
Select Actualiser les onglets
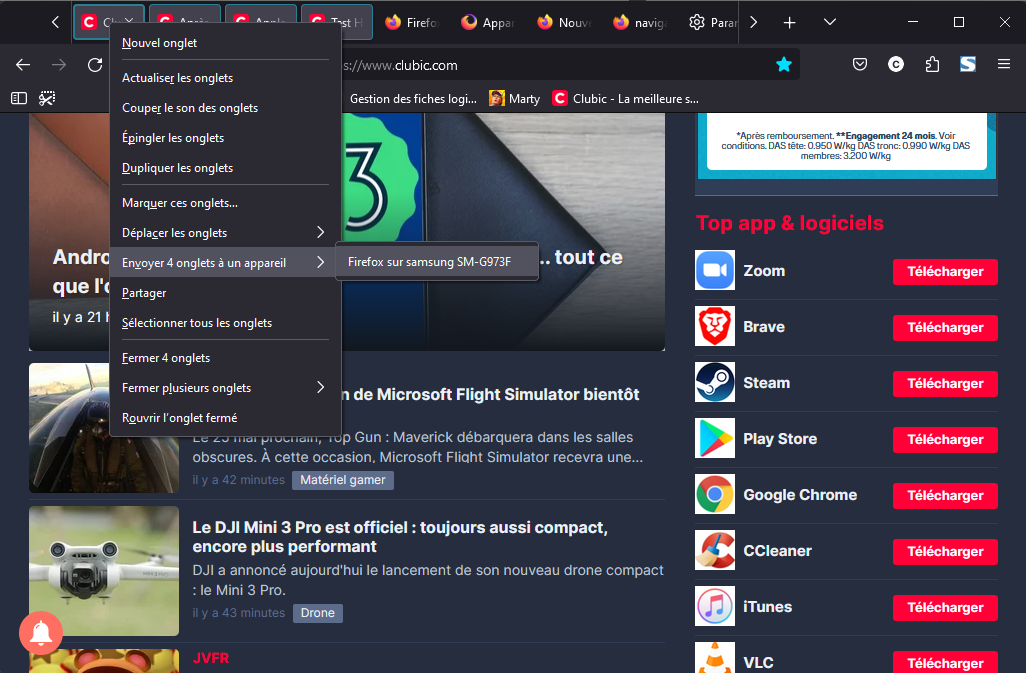(x=226, y=78)
